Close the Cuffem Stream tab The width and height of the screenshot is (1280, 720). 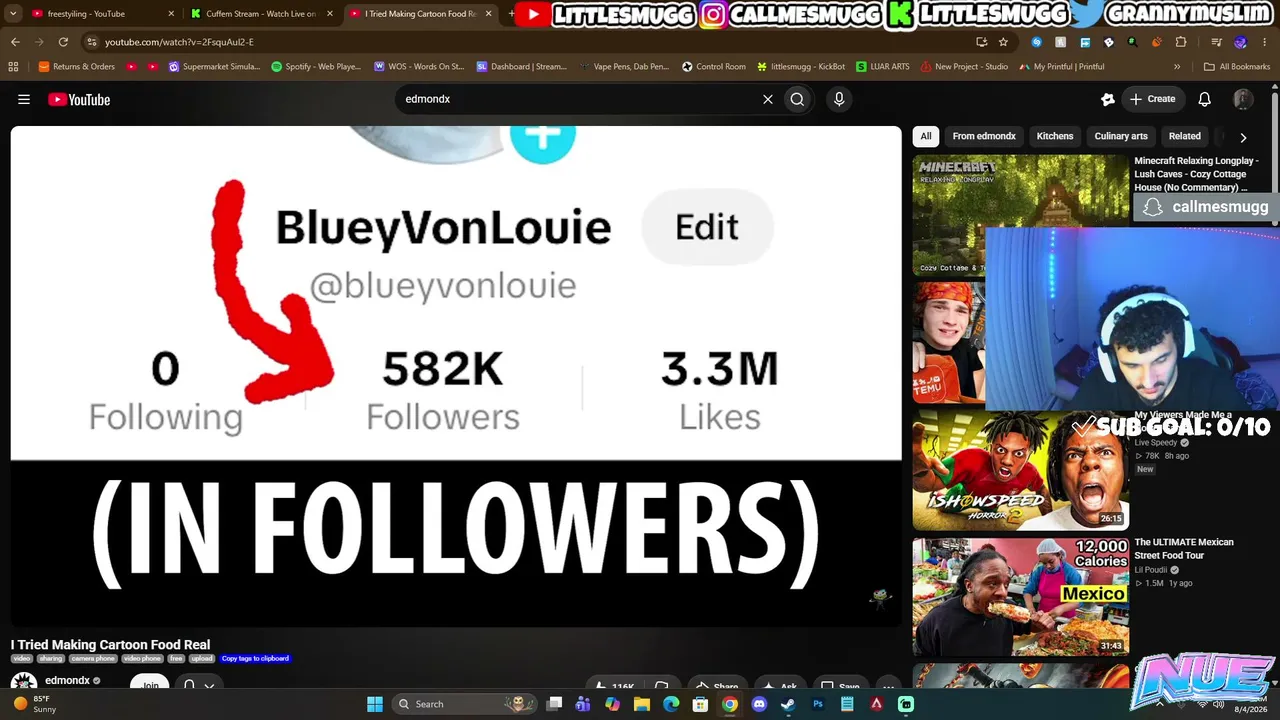coord(330,14)
